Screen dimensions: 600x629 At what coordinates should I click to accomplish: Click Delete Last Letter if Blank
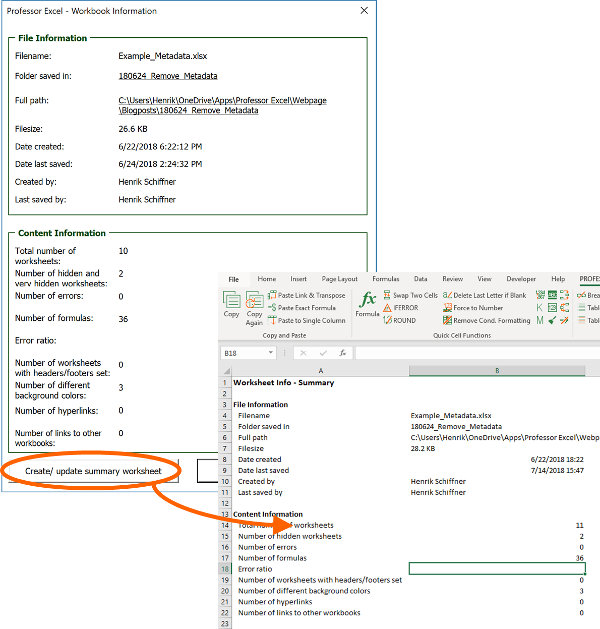(x=484, y=295)
